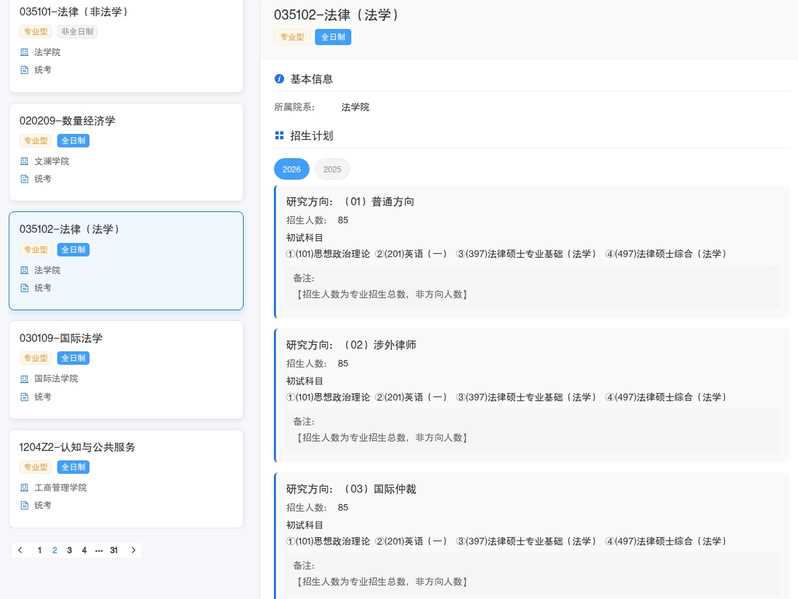Expand pagination ellipsis for more pages
Viewport: 798px width, 599px height.
tap(98, 550)
